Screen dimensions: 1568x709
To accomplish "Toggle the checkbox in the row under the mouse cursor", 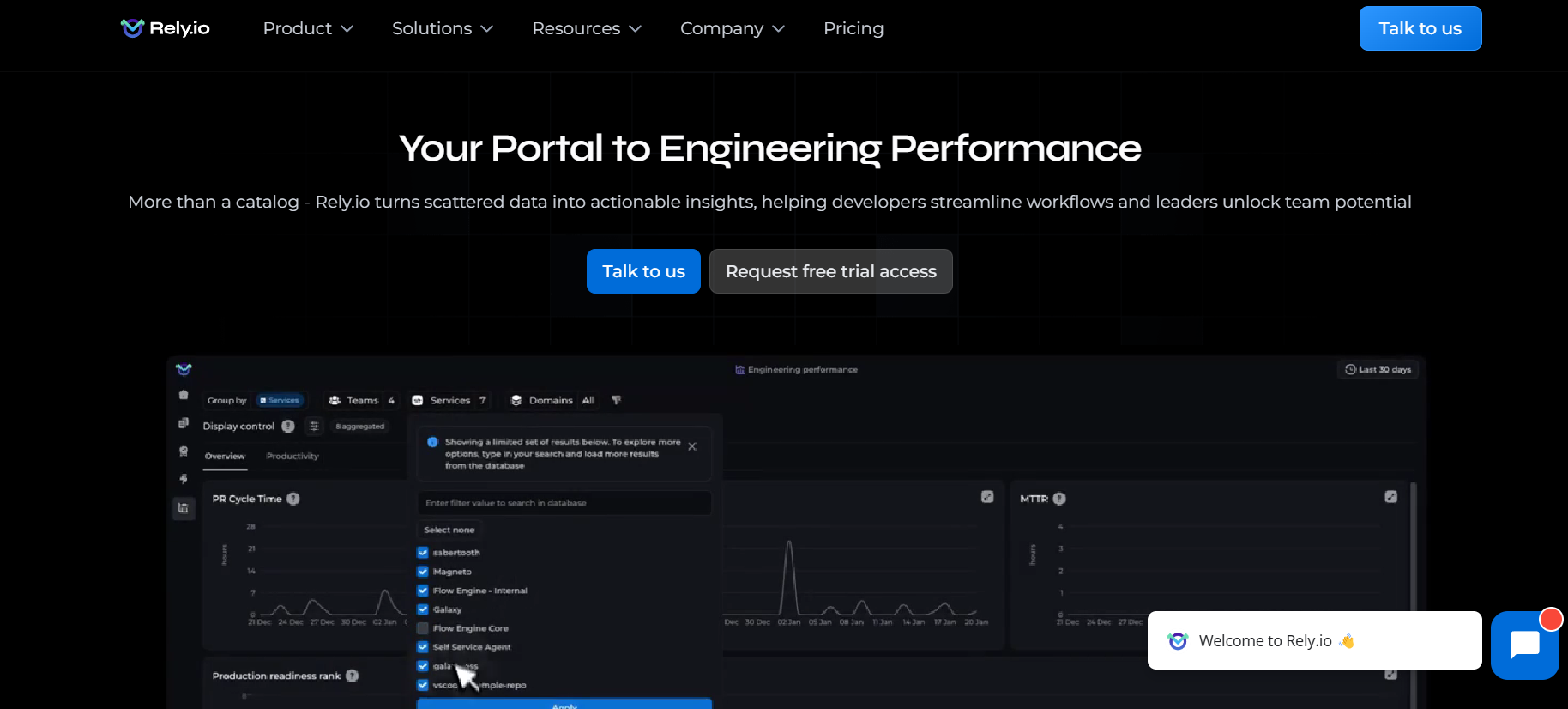I will [423, 666].
